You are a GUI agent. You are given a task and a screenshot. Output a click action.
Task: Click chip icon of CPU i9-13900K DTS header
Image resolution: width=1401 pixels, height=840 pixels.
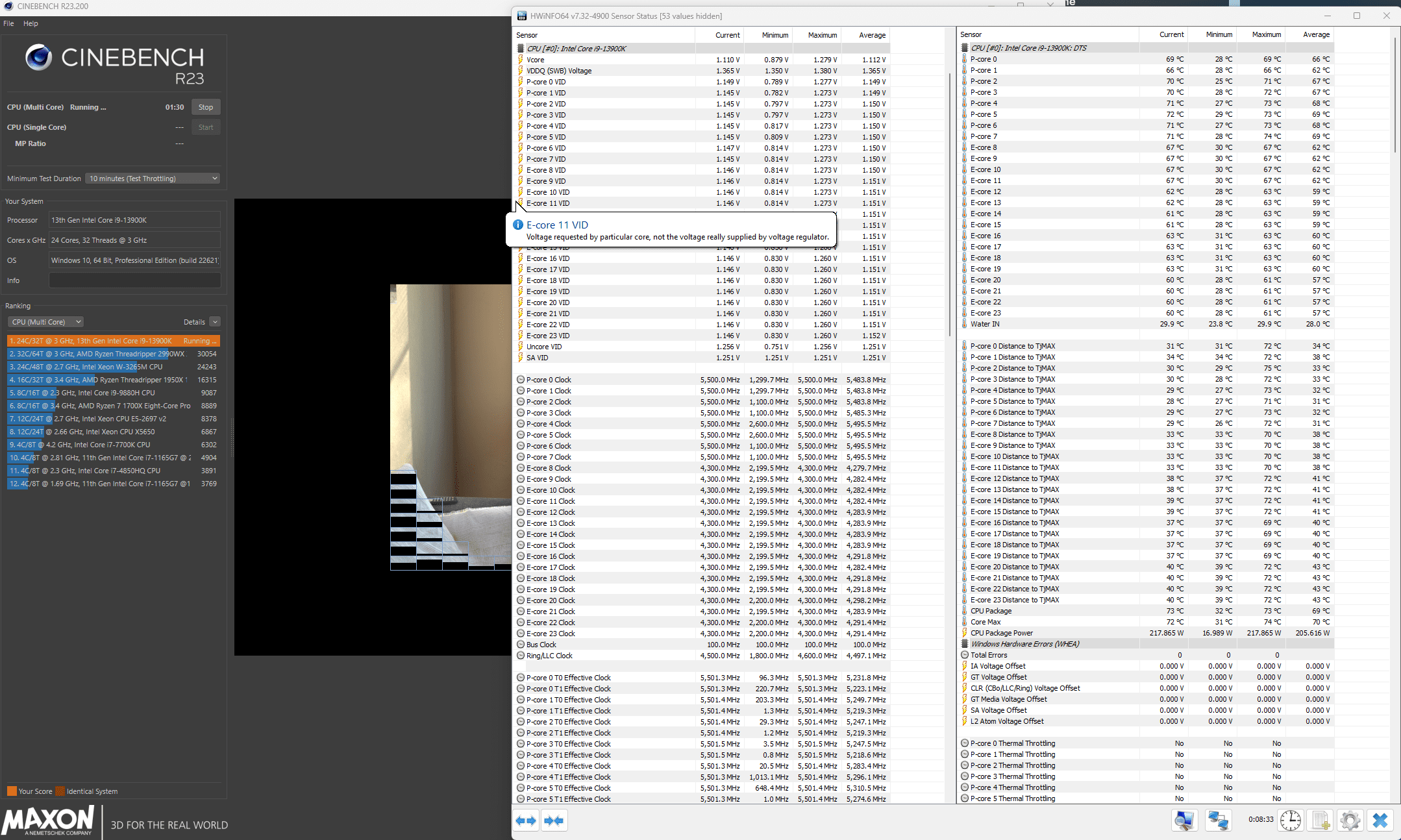click(x=964, y=48)
